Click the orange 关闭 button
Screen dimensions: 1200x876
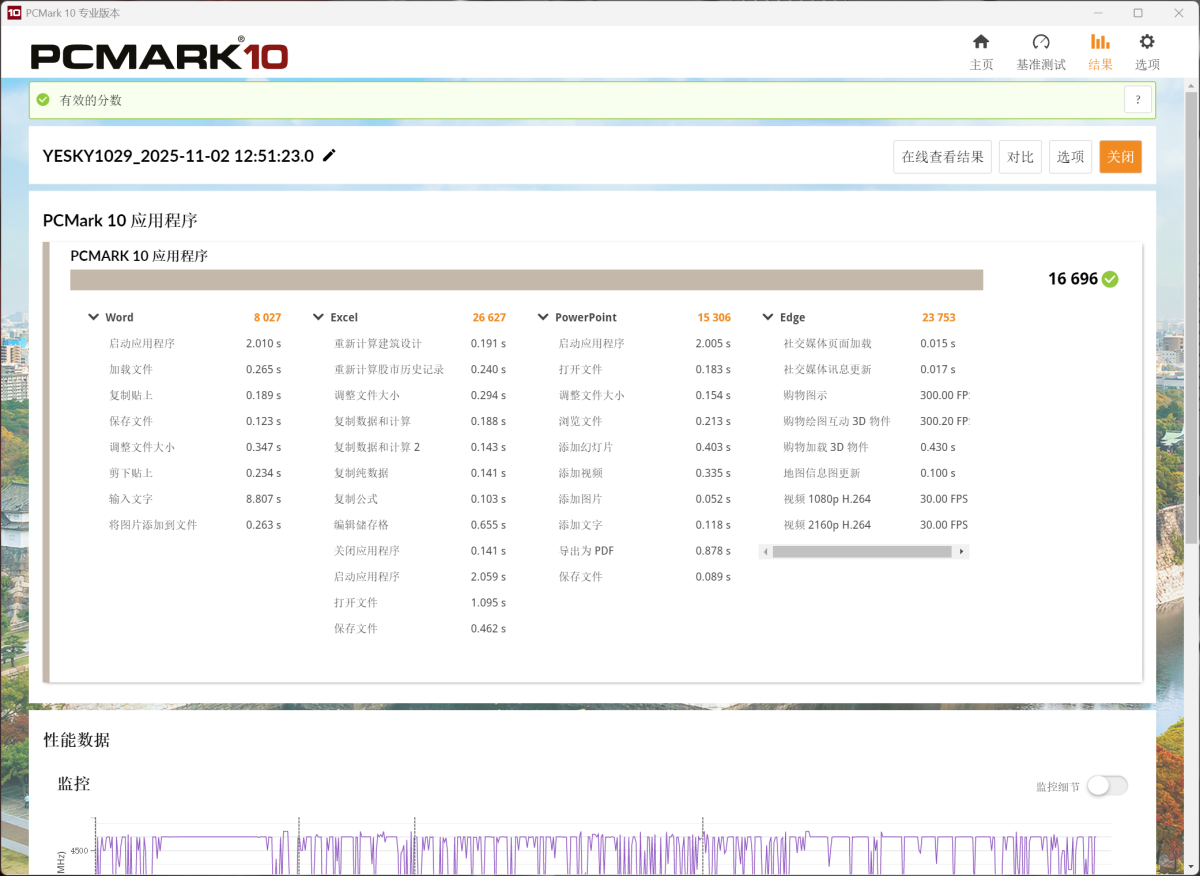1120,157
